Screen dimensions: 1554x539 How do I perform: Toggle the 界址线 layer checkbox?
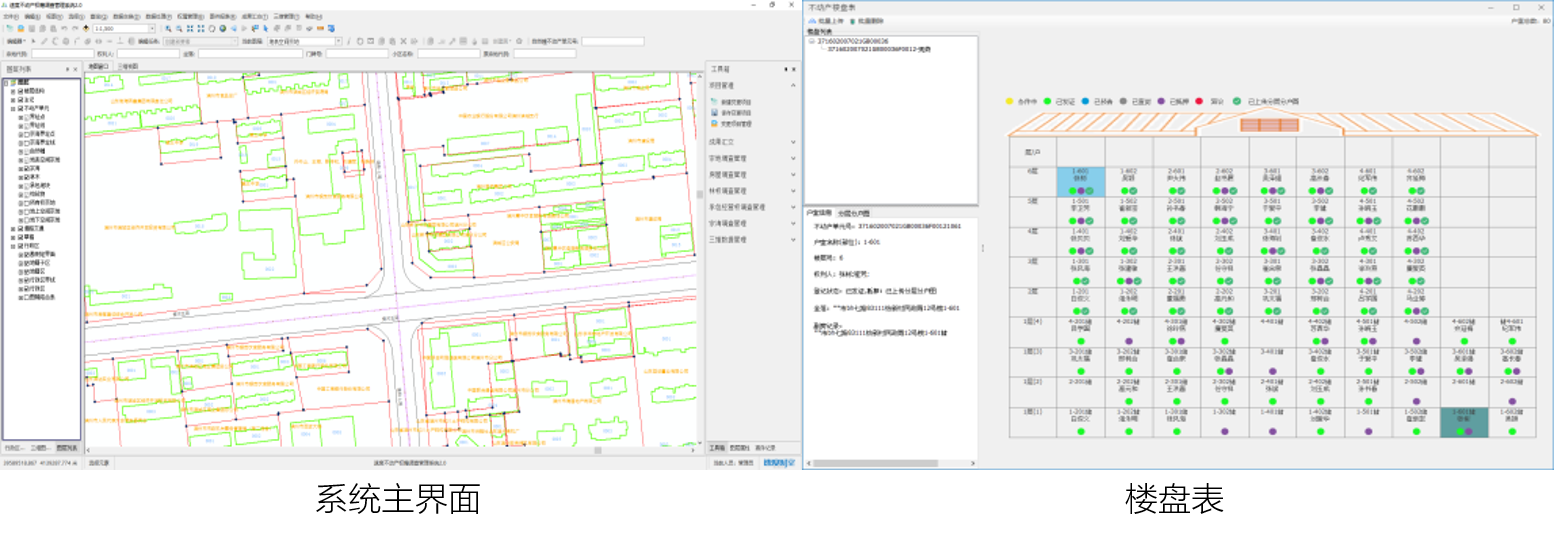[x=28, y=124]
